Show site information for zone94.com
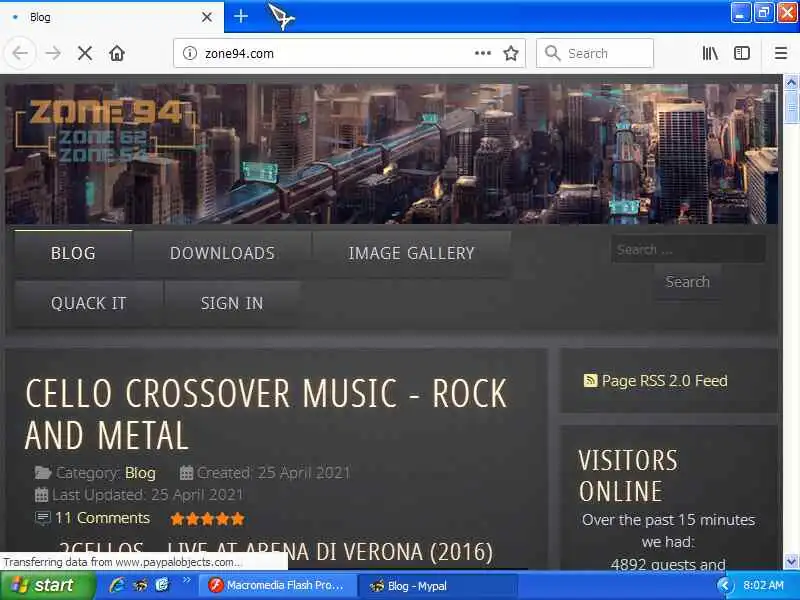This screenshot has height=600, width=800. point(190,53)
